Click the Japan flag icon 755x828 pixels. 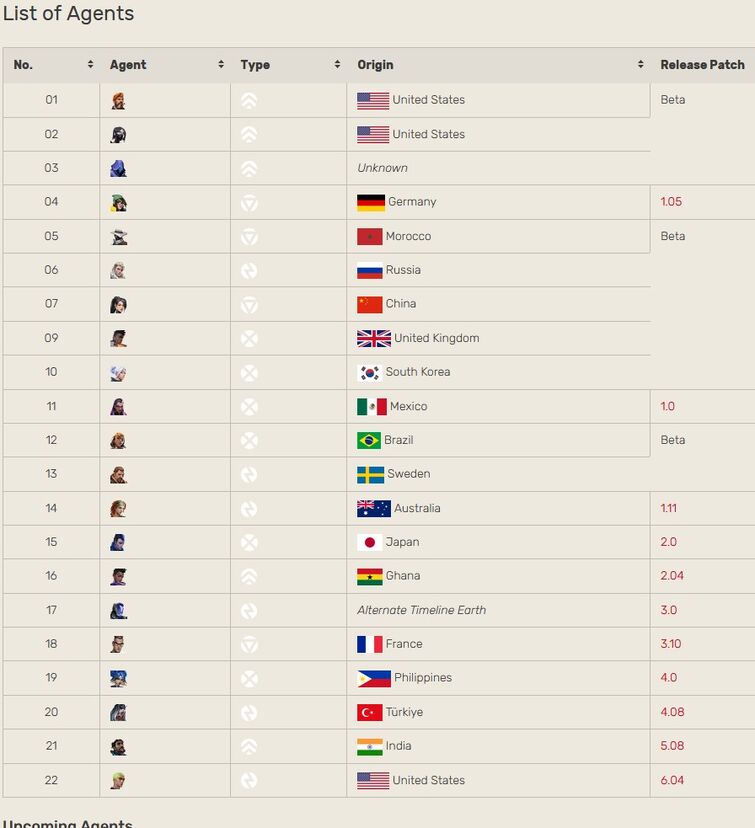(370, 542)
